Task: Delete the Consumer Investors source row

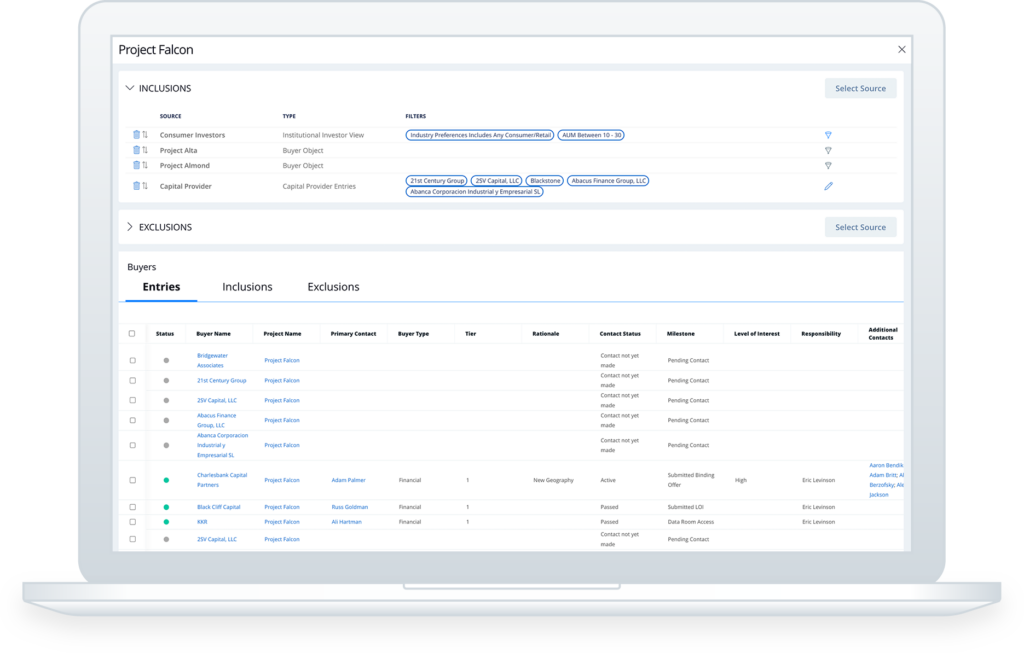Action: tap(136, 135)
